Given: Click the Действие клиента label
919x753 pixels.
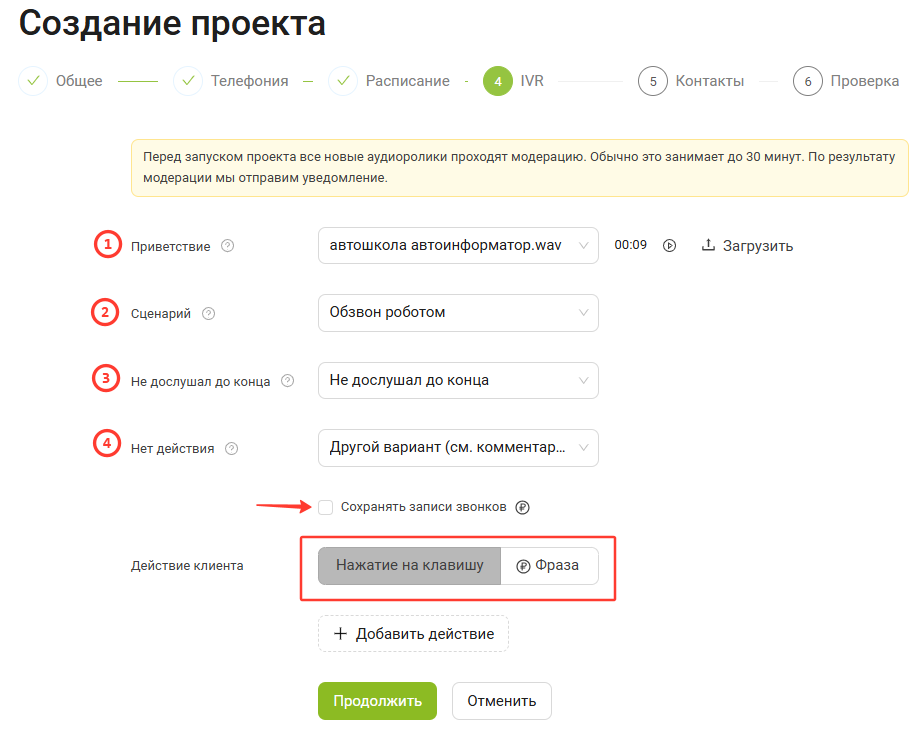Looking at the screenshot, I should (187, 566).
